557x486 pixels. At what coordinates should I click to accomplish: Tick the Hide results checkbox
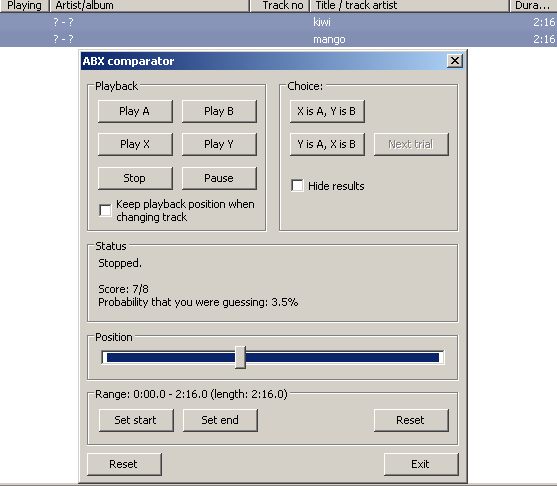coord(297,185)
